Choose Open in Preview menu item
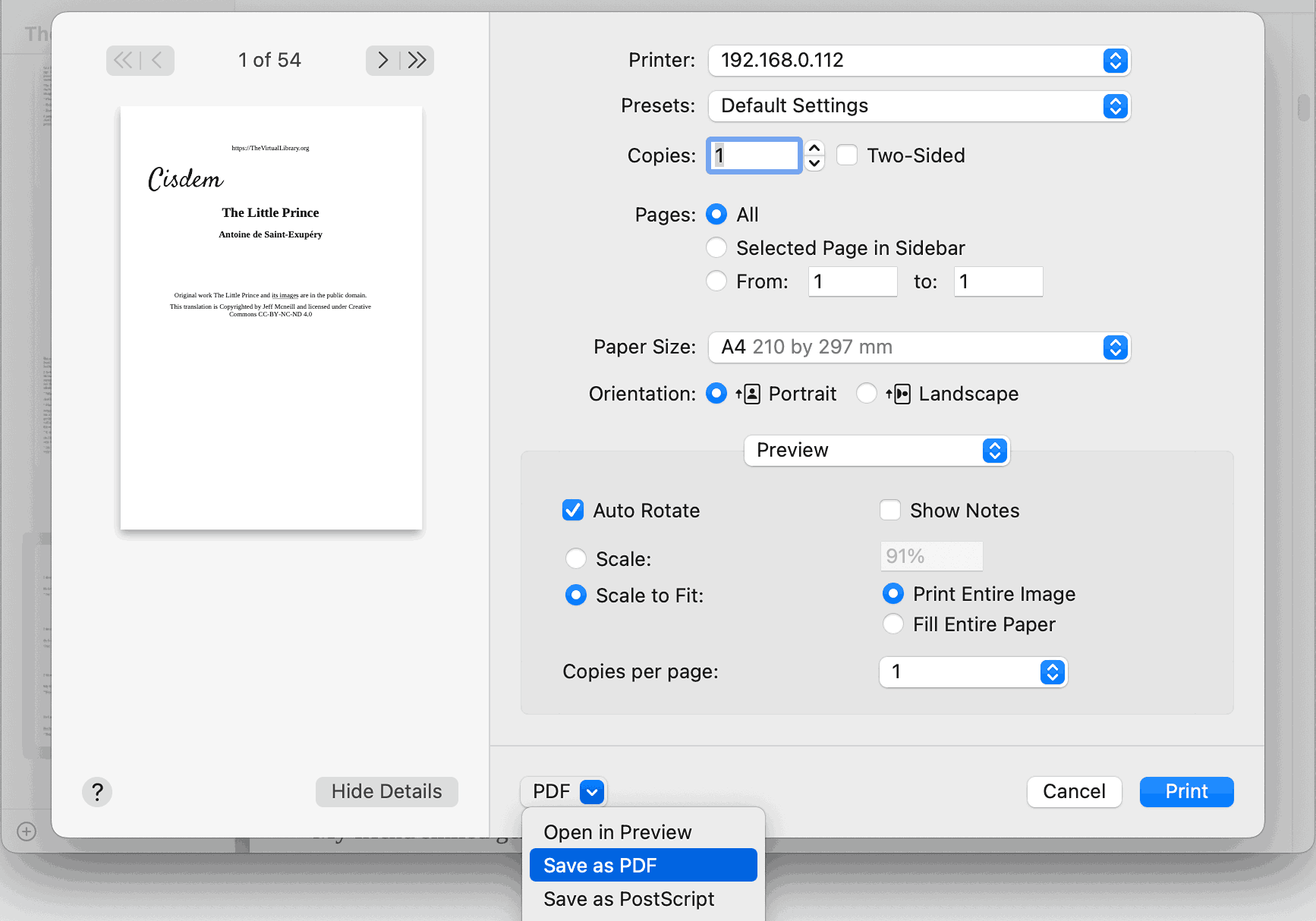This screenshot has height=921, width=1316. 643,832
